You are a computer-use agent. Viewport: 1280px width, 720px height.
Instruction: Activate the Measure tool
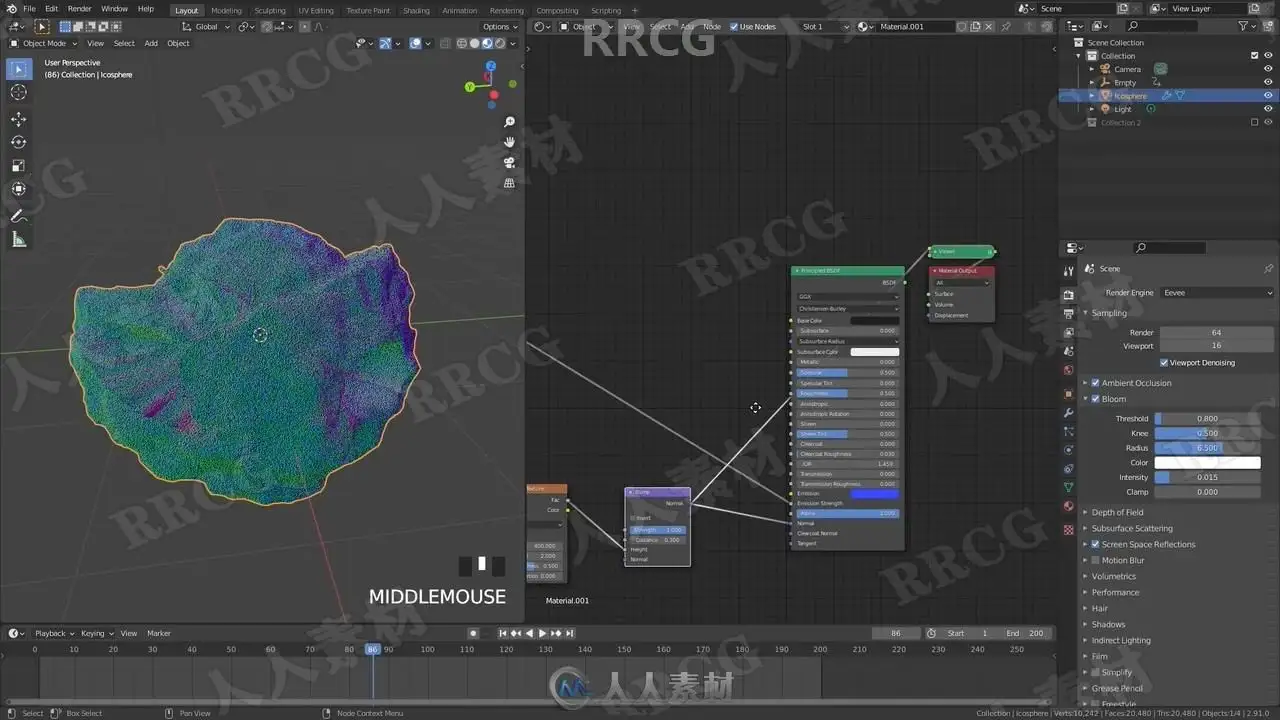click(x=18, y=240)
